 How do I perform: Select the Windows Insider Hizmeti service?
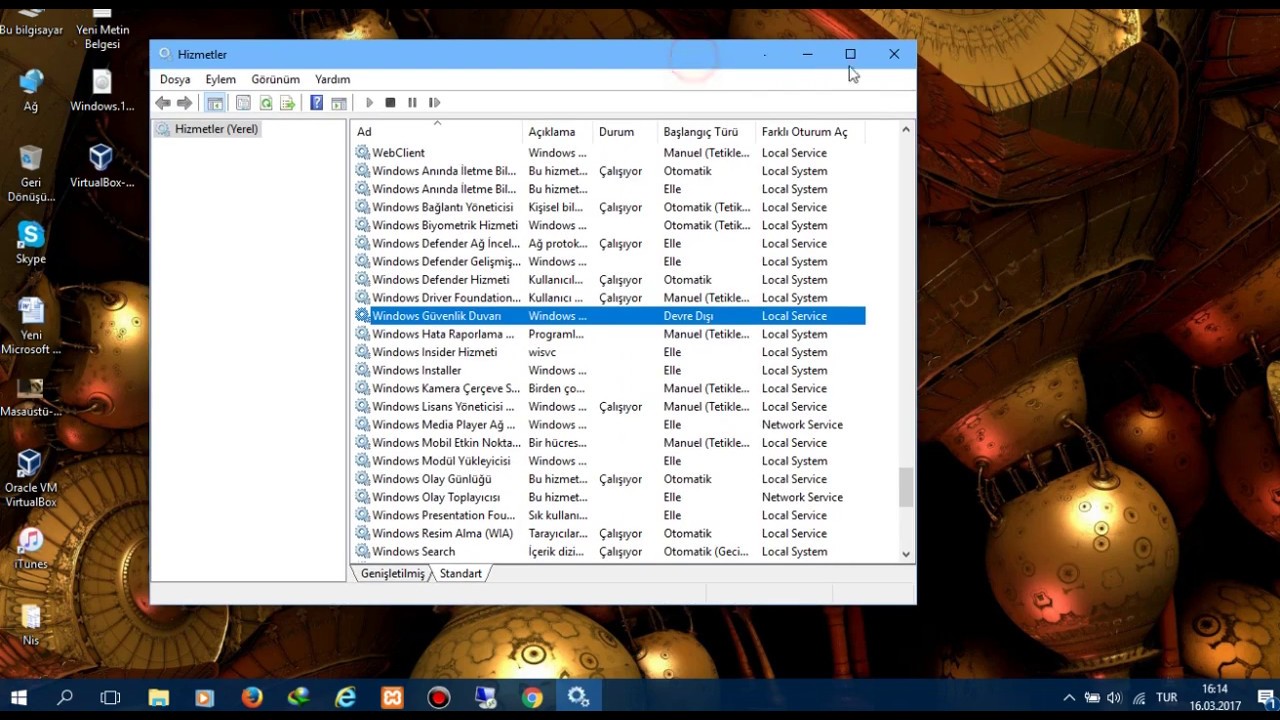[609, 352]
